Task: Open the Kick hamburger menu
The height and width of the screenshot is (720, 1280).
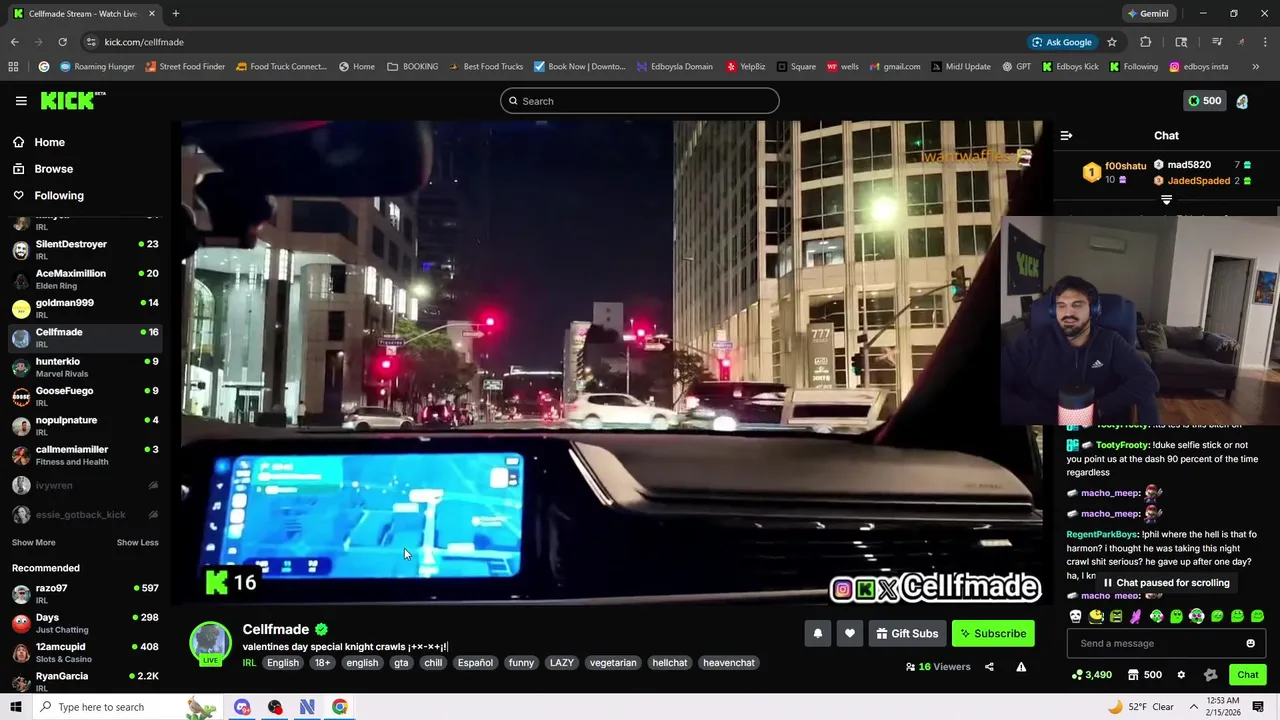Action: click(21, 101)
